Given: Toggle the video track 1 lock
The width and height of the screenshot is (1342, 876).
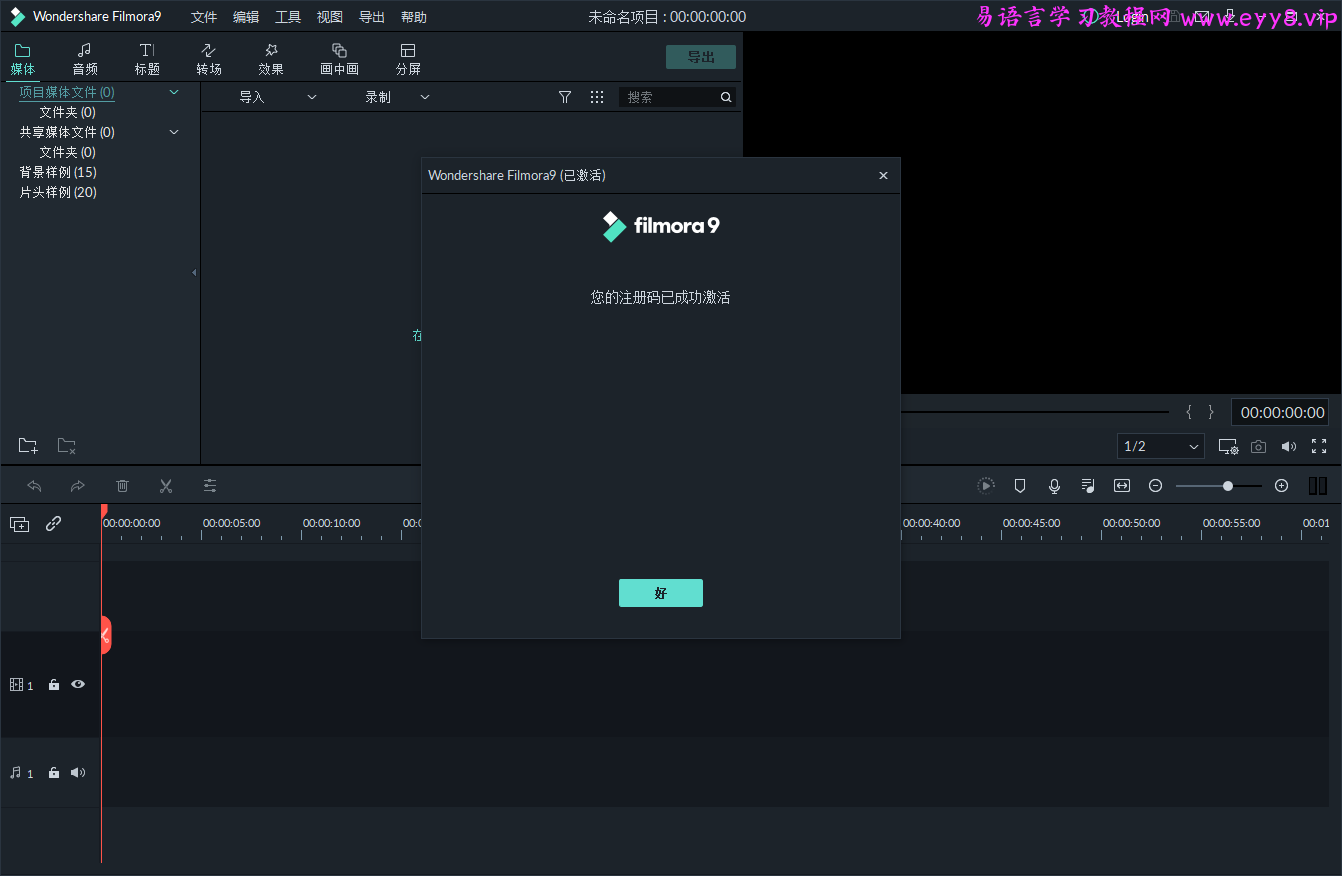Looking at the screenshot, I should coord(54,685).
